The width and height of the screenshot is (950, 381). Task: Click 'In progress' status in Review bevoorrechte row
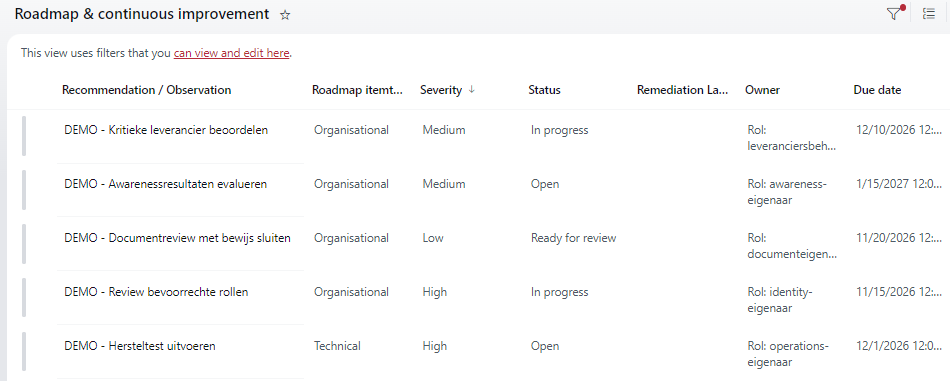(x=560, y=292)
